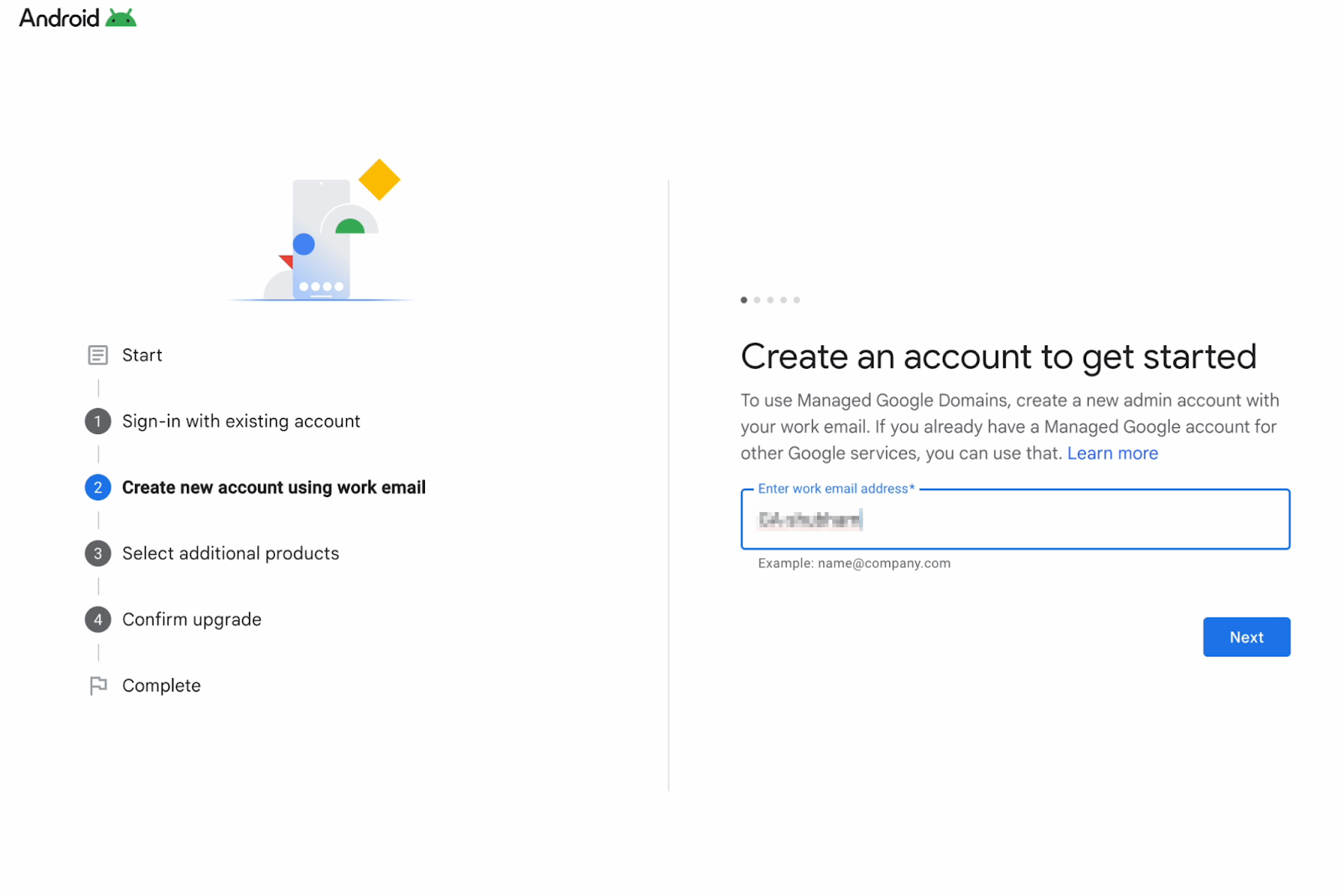Open the Learn more link
The height and width of the screenshot is (896, 1341).
[x=1112, y=453]
